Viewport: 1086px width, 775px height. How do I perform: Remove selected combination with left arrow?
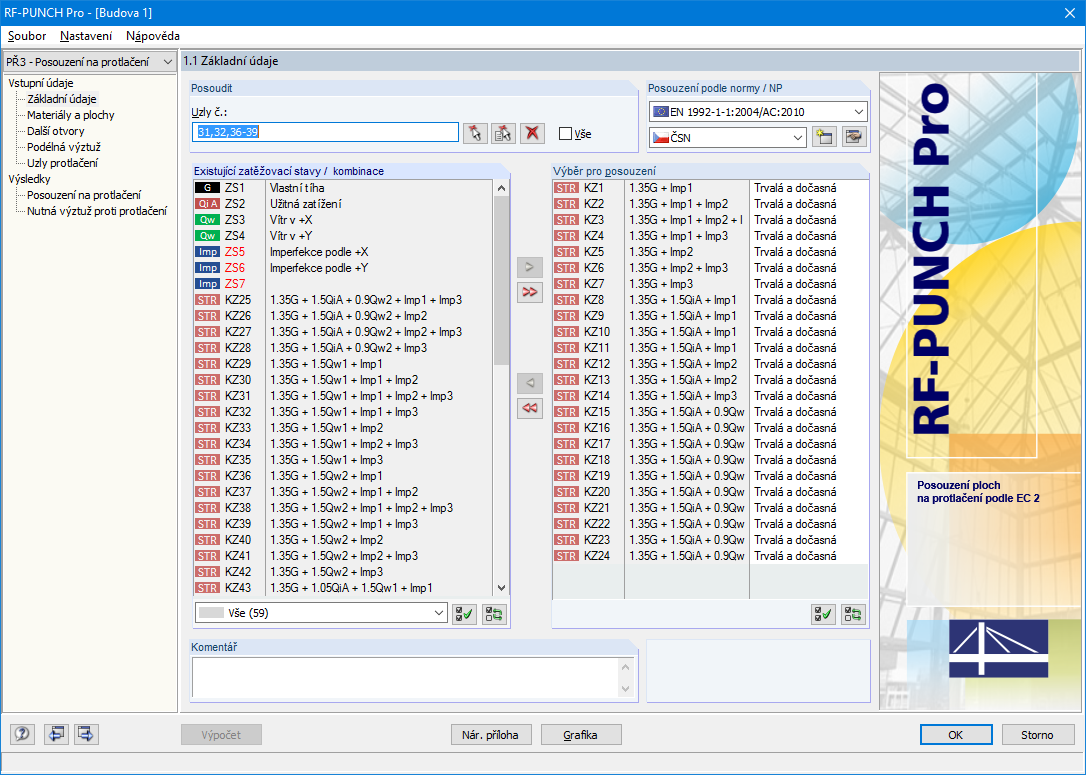[x=530, y=382]
